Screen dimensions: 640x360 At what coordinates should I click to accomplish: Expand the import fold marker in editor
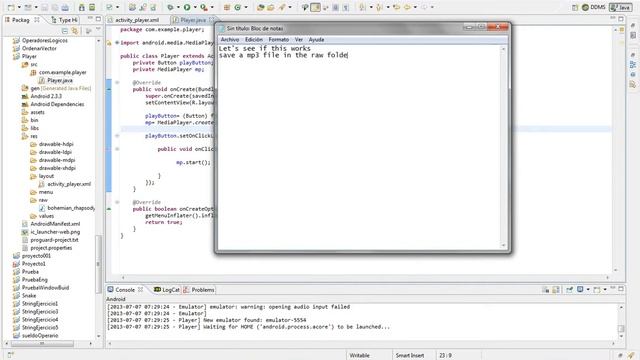(117, 43)
